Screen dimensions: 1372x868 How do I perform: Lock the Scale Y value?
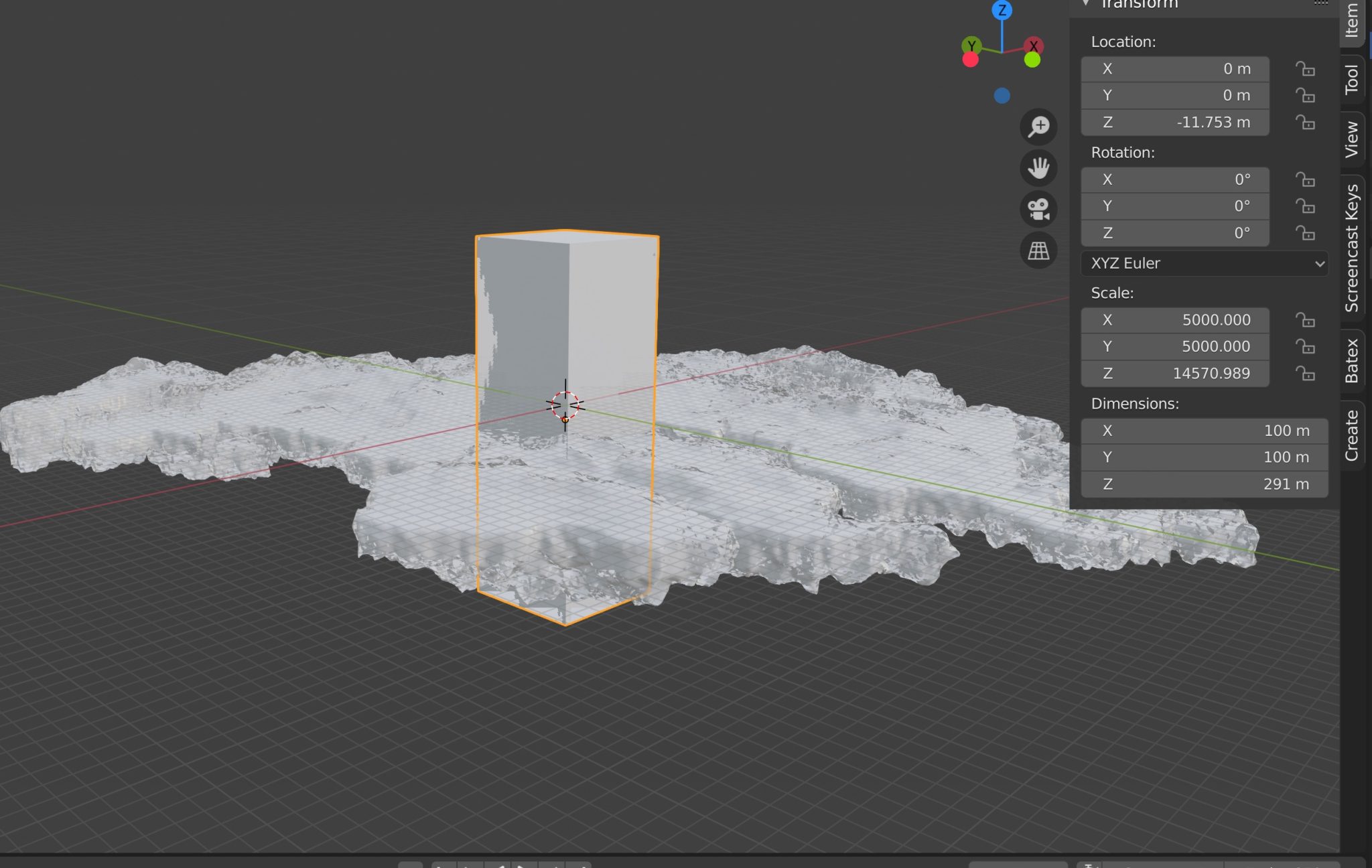(1306, 346)
